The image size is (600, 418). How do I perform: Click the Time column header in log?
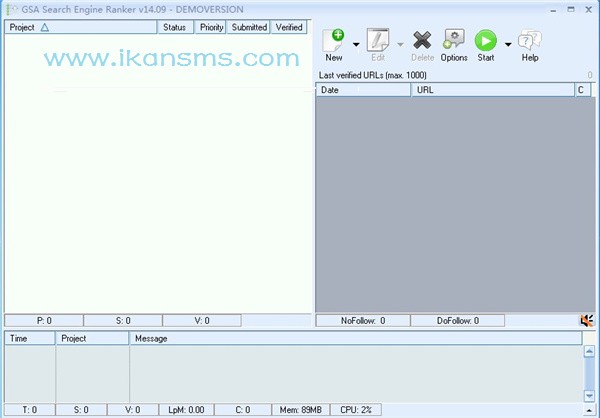pyautogui.click(x=30, y=338)
